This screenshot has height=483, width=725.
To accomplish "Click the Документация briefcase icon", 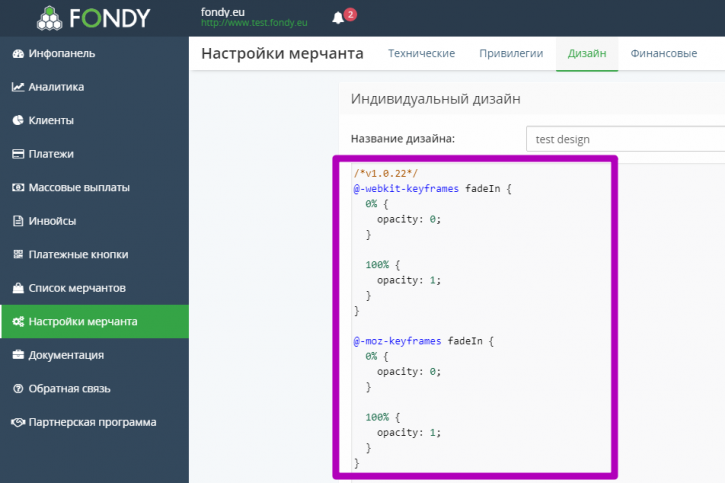I will (x=18, y=355).
